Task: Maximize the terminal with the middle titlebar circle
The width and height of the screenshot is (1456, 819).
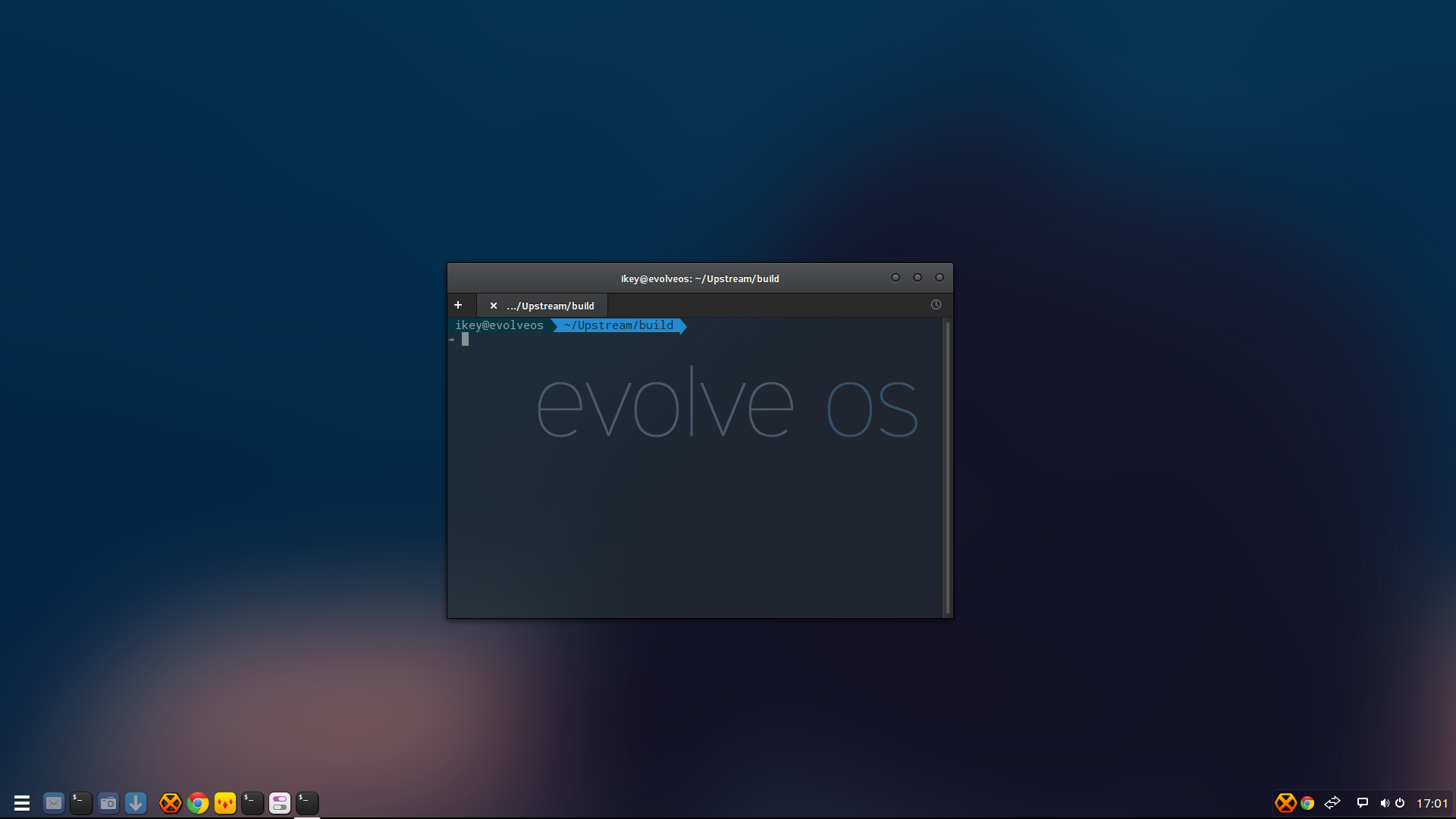Action: coord(918,278)
